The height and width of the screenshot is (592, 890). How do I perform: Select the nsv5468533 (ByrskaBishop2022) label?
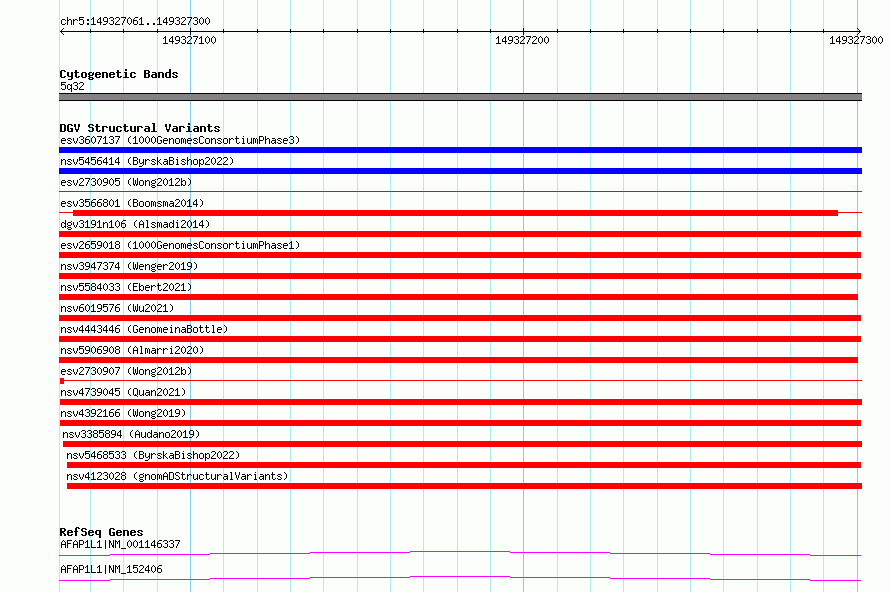tap(153, 455)
